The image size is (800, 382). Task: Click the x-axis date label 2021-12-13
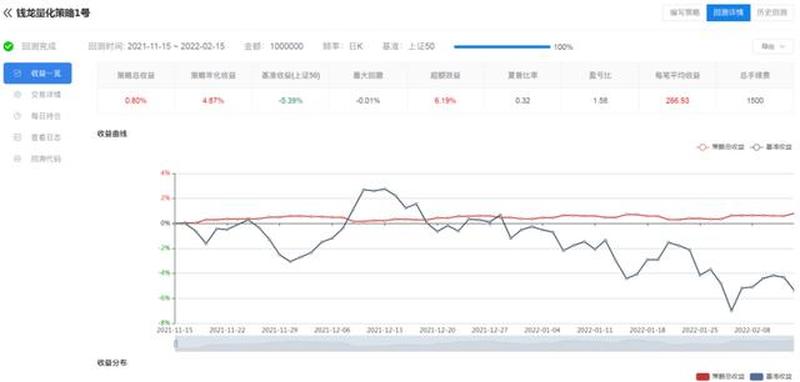point(385,330)
